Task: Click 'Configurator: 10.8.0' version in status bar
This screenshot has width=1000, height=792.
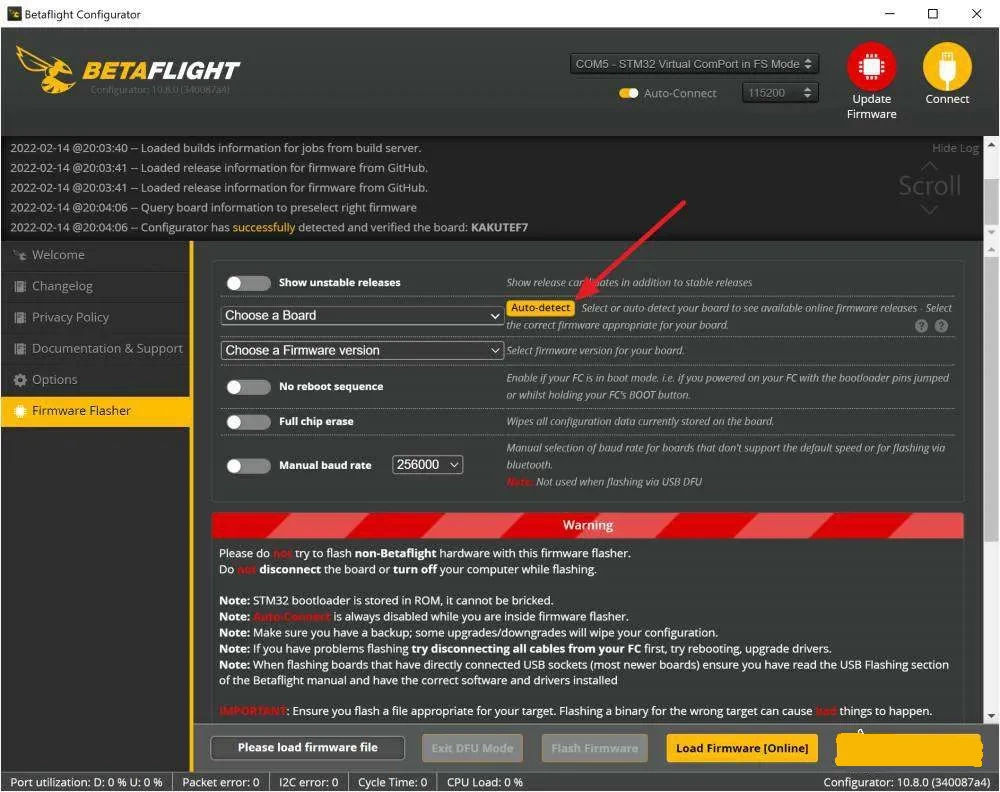Action: [x=906, y=782]
